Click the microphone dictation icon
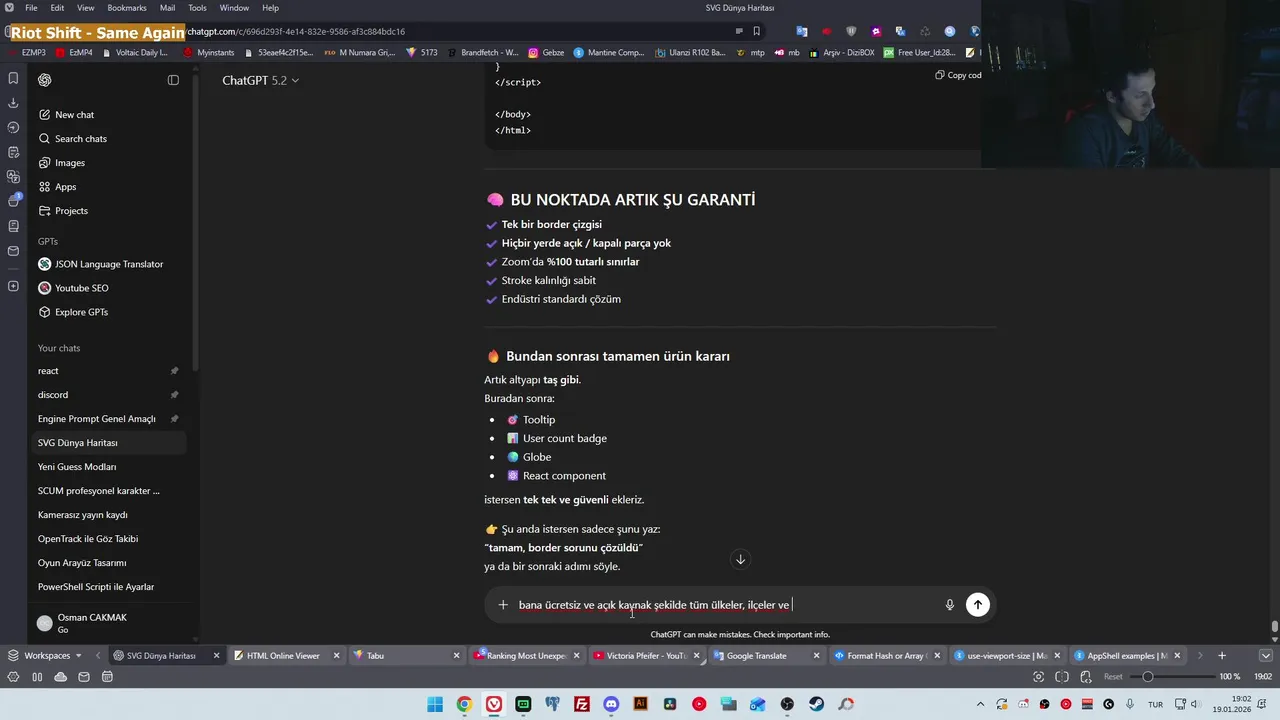This screenshot has width=1280, height=720. pos(949,605)
